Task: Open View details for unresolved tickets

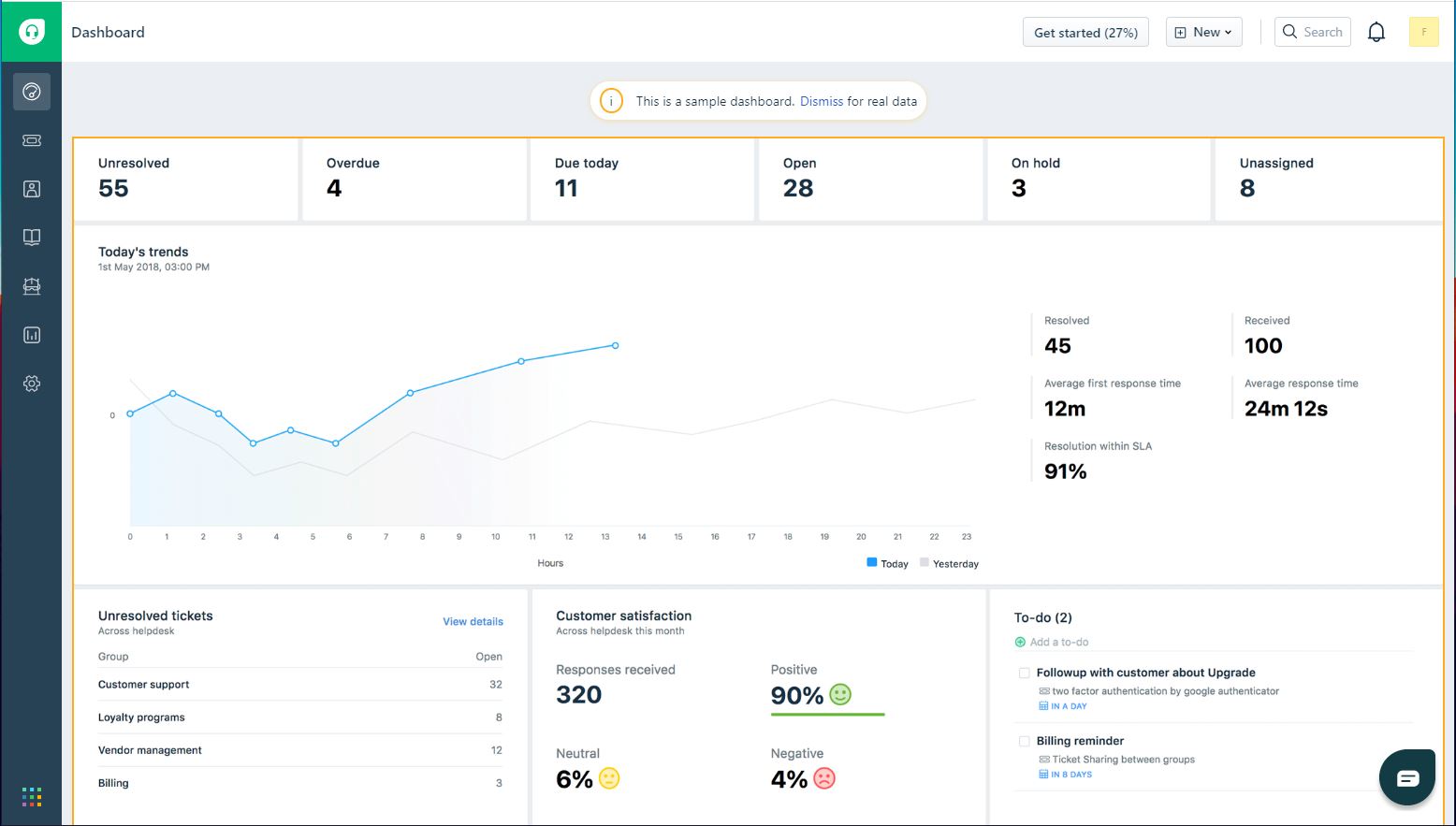Action: click(x=473, y=621)
